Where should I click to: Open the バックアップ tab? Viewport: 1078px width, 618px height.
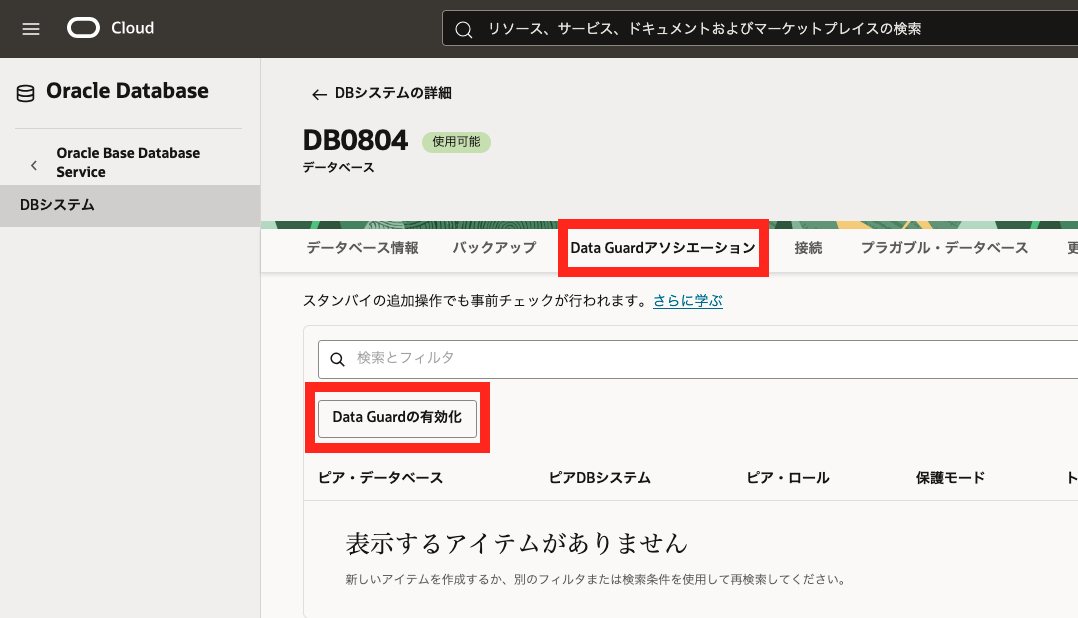coord(494,248)
